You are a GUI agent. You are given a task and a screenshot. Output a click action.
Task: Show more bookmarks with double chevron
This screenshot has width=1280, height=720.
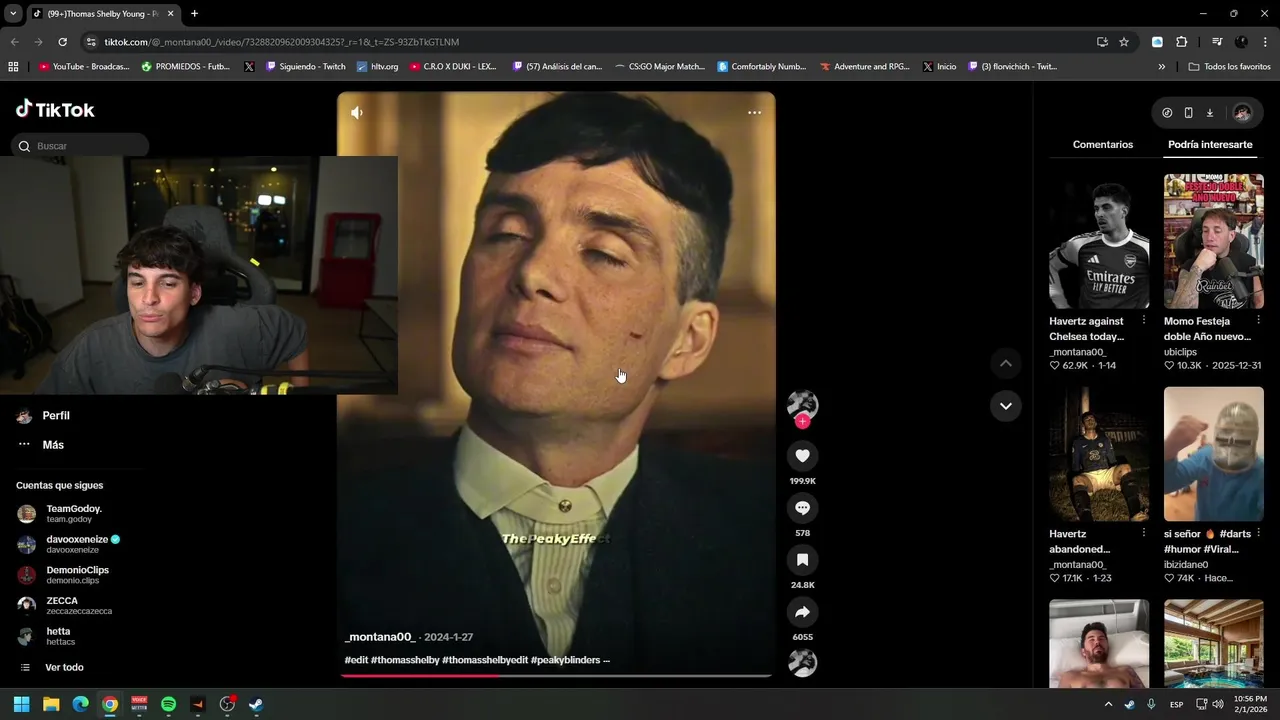tap(1161, 67)
